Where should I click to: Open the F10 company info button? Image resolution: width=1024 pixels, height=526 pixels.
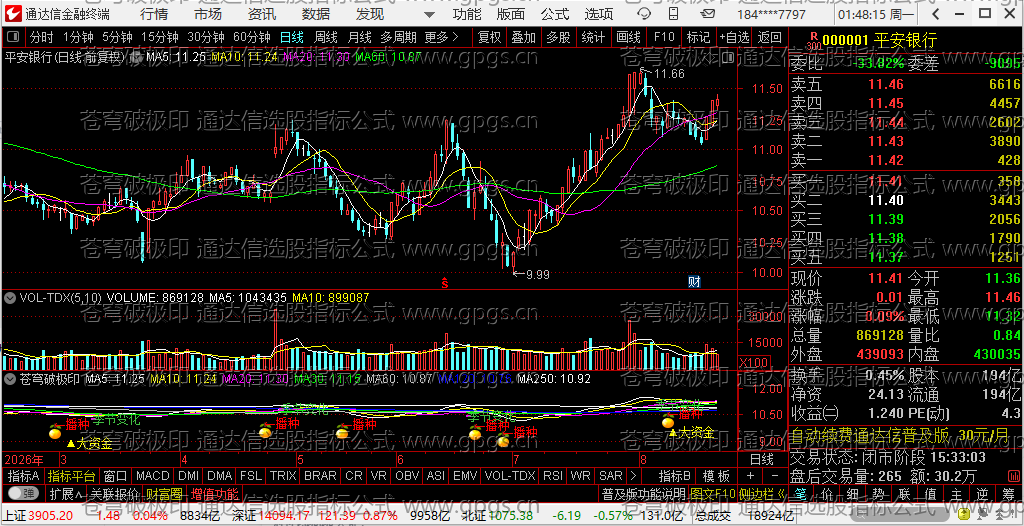coord(664,37)
